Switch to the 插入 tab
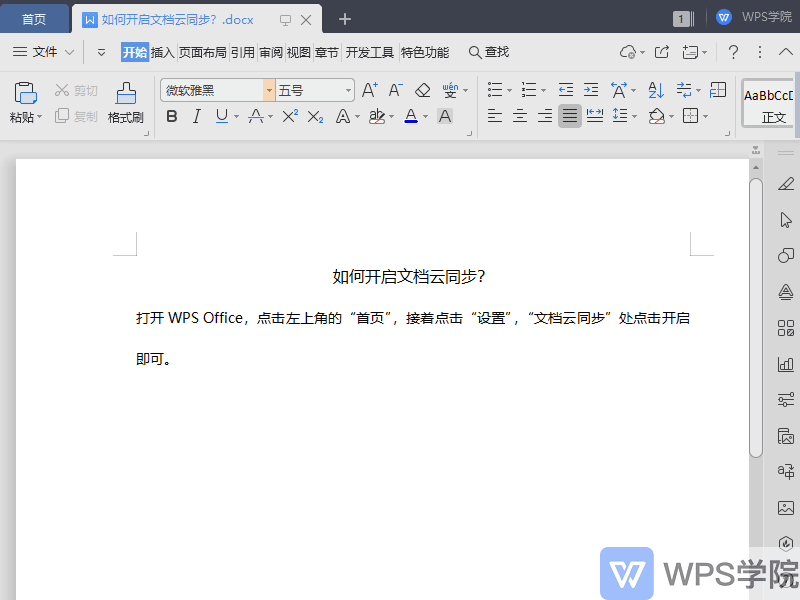 (163, 52)
